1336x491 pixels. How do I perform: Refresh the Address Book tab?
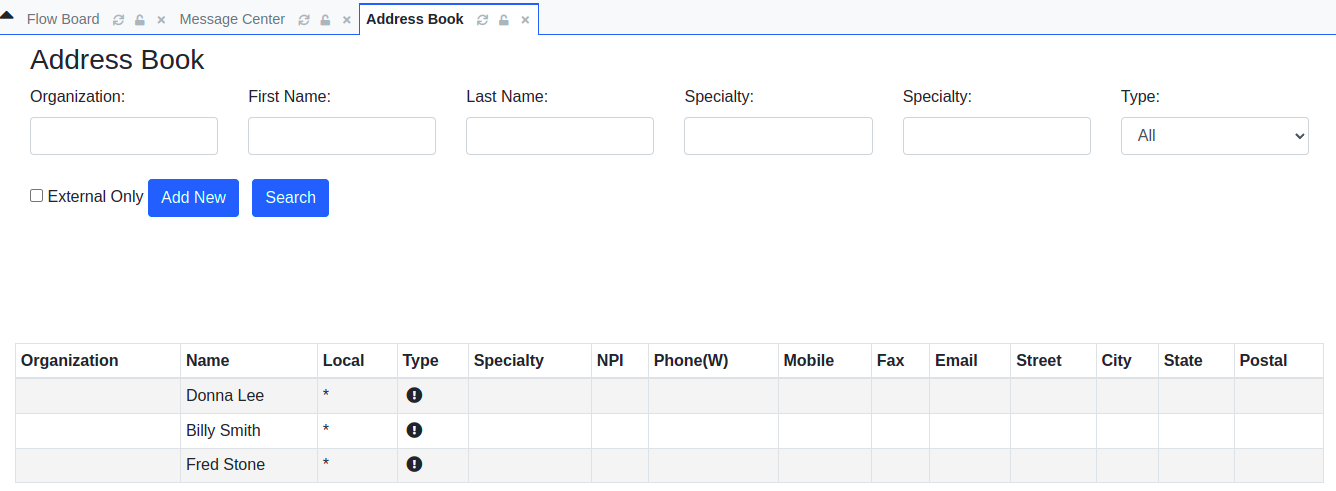coord(483,20)
